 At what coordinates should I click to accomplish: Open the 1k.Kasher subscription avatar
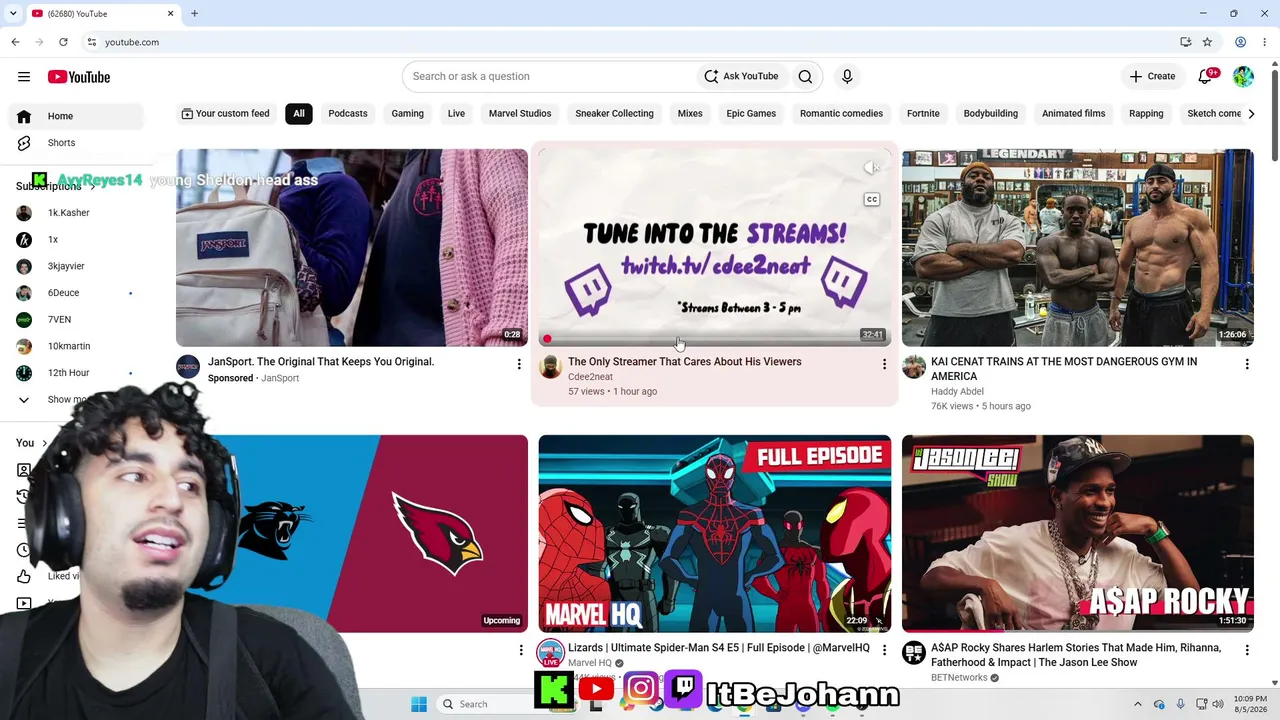24,213
